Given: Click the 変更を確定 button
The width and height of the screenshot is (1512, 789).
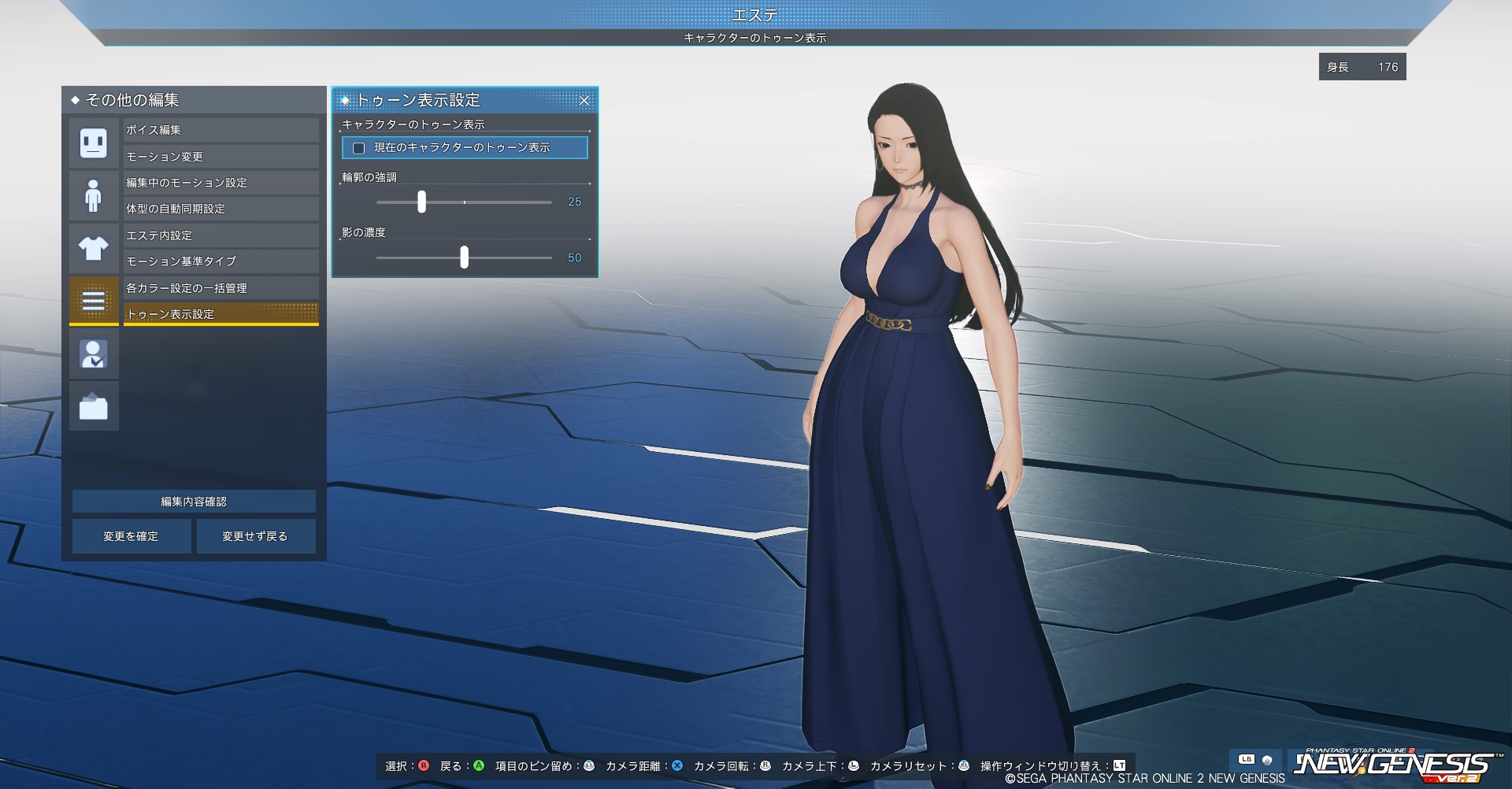Looking at the screenshot, I should (x=131, y=536).
